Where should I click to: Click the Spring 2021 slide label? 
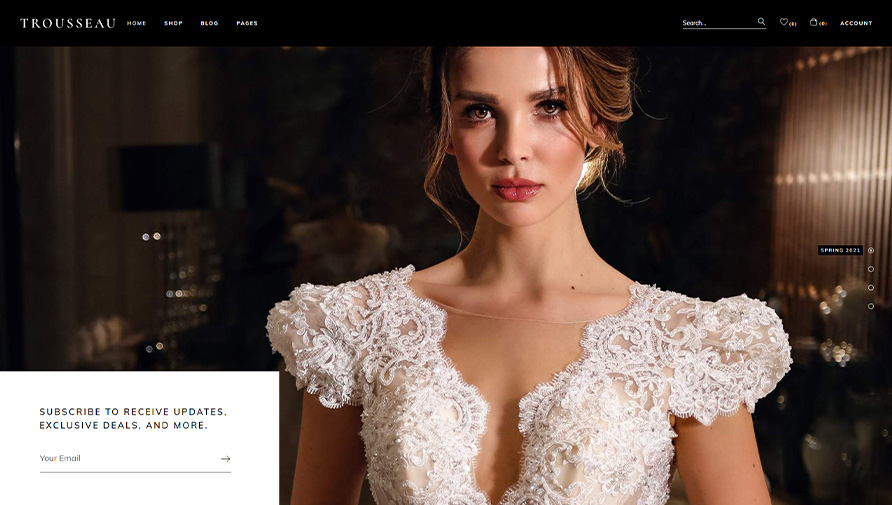pos(840,250)
